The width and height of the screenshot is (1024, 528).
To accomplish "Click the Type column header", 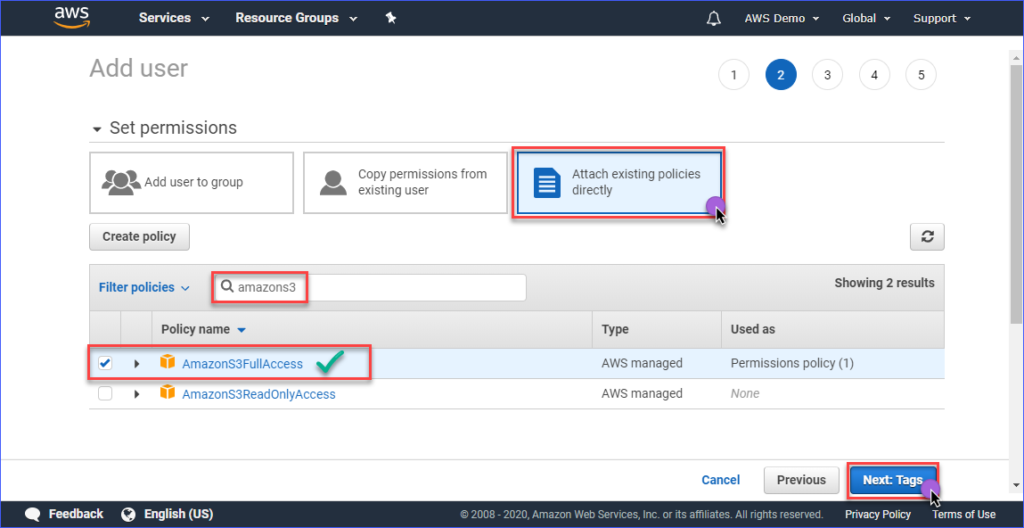I will pos(615,329).
